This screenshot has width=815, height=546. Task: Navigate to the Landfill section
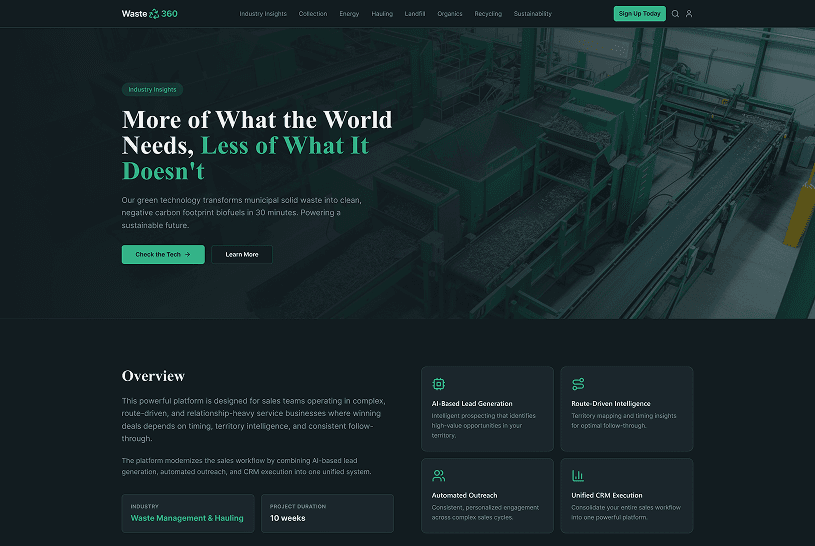(x=415, y=14)
